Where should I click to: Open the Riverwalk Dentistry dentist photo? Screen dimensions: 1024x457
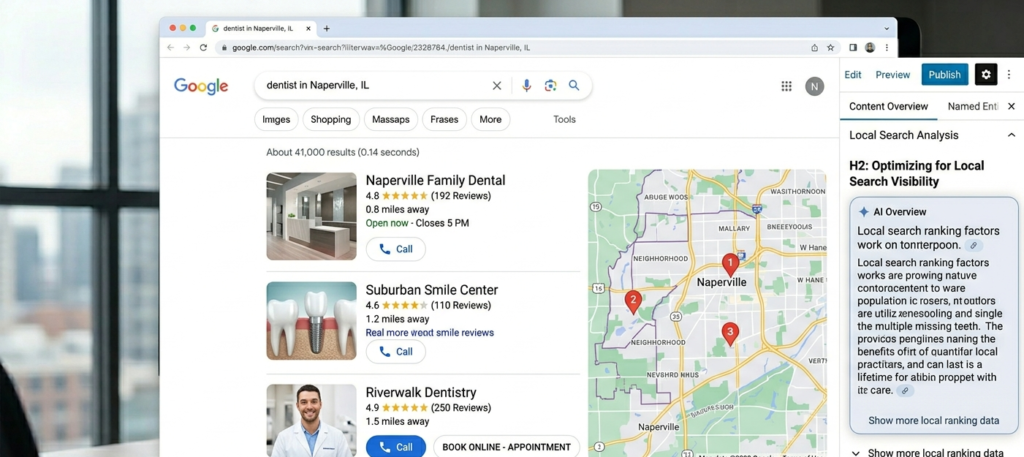click(x=312, y=420)
